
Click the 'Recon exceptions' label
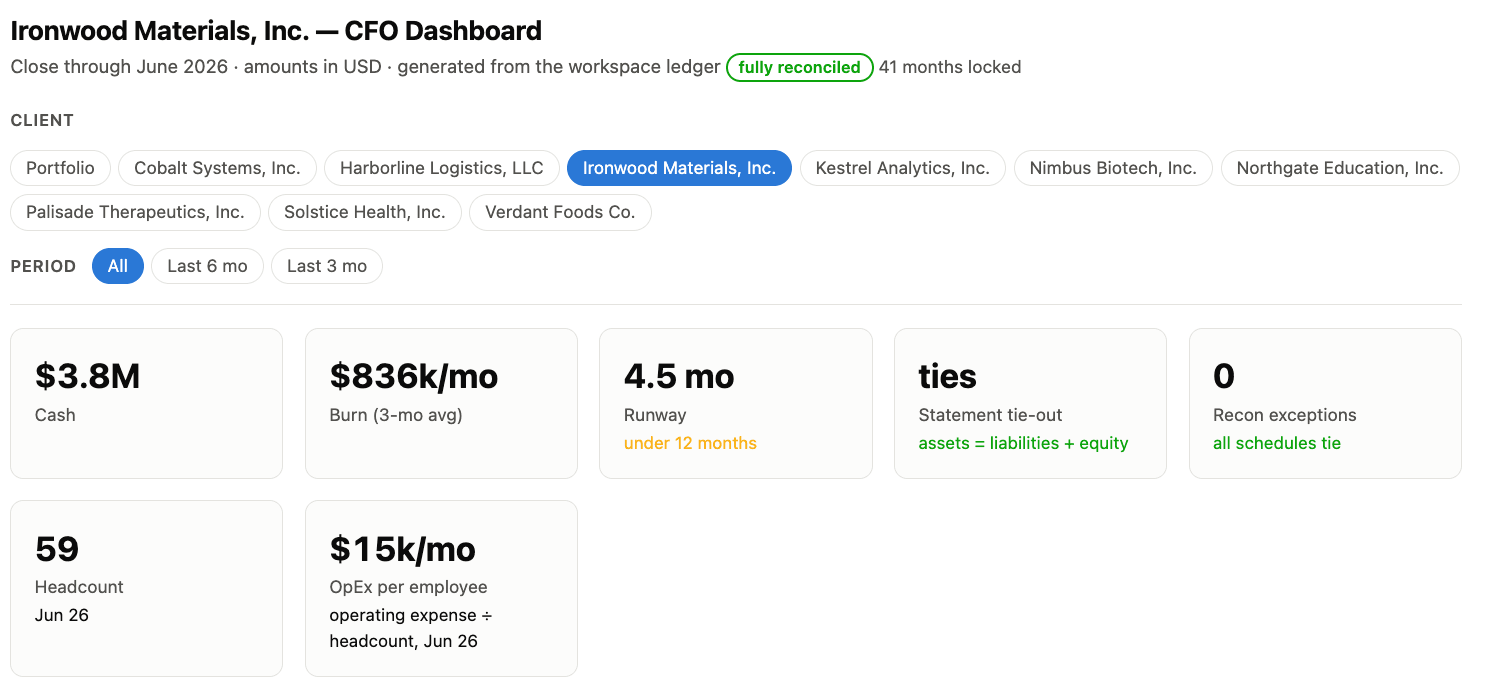coord(1284,415)
